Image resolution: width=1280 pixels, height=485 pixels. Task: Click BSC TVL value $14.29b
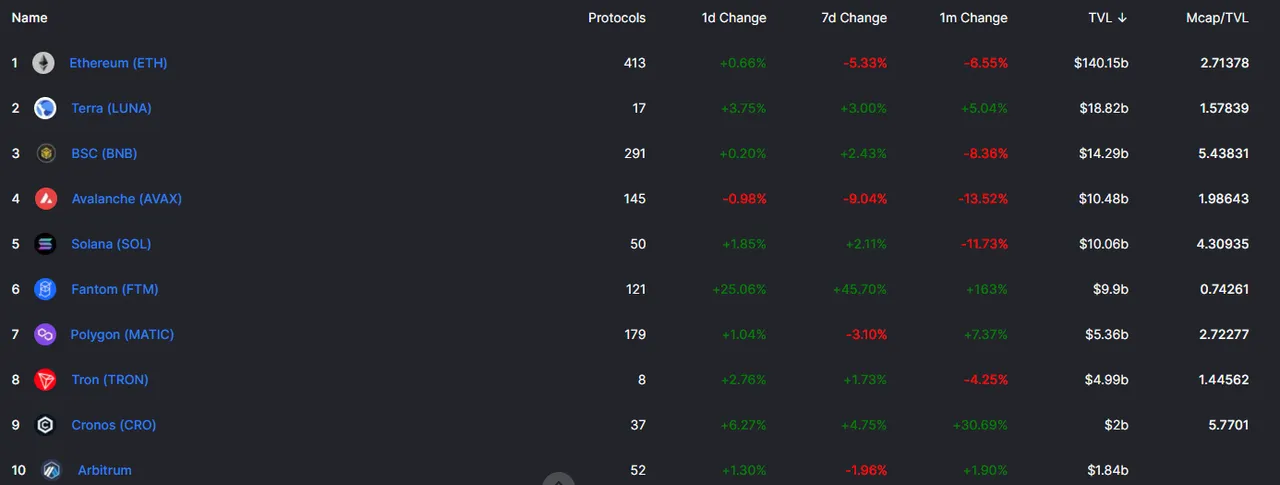click(x=1105, y=153)
